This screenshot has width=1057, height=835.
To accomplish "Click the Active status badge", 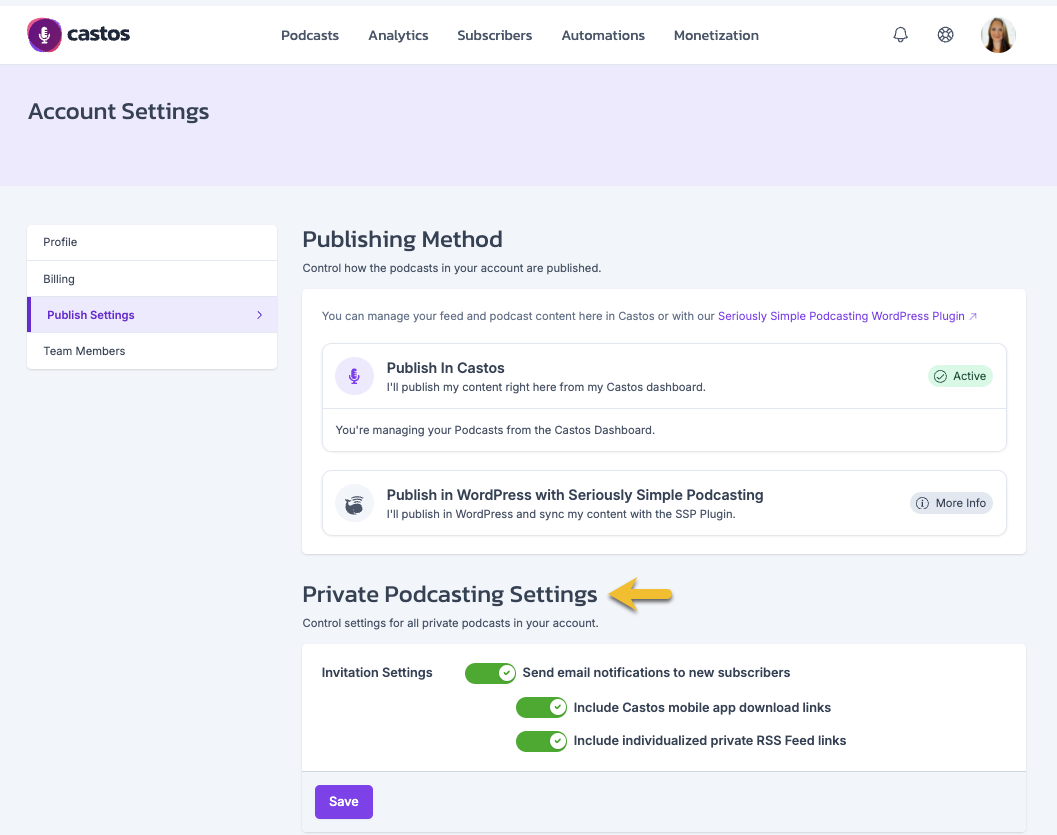I will tap(960, 376).
